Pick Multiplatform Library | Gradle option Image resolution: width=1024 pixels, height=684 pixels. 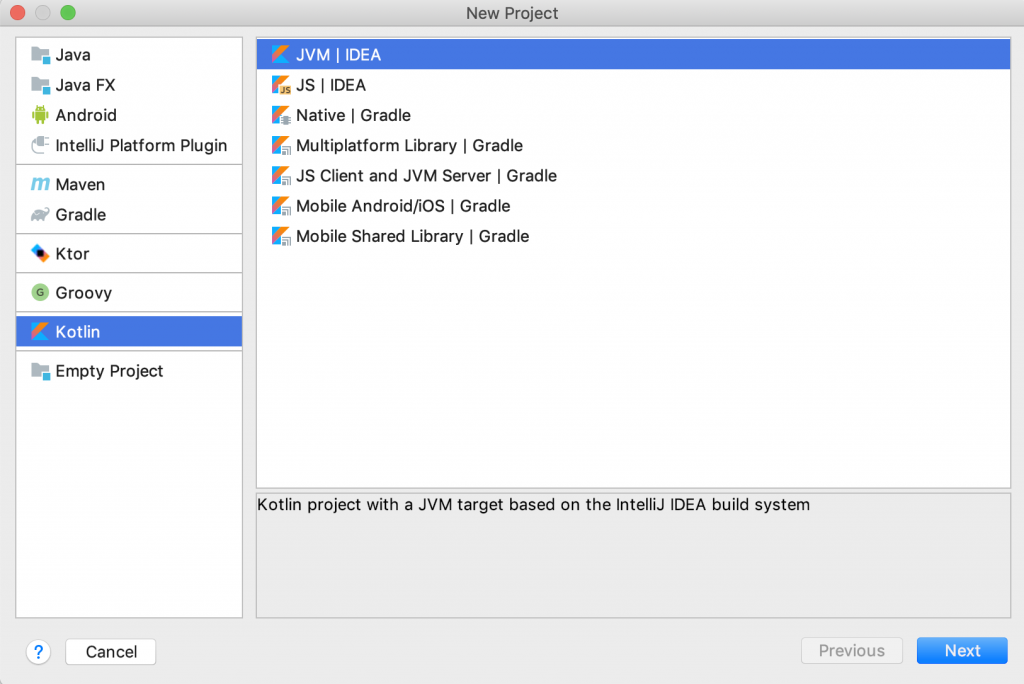pyautogui.click(x=409, y=146)
